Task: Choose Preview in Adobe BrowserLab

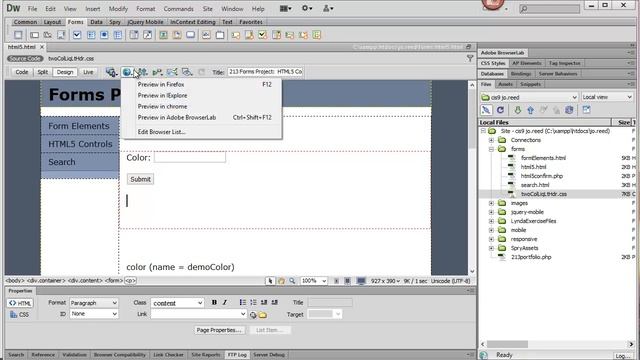Action: point(202,118)
